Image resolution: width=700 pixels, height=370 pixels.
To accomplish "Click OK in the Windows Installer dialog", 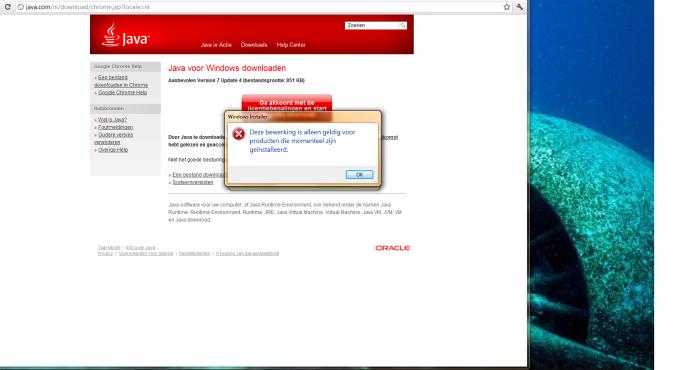I will tap(359, 175).
